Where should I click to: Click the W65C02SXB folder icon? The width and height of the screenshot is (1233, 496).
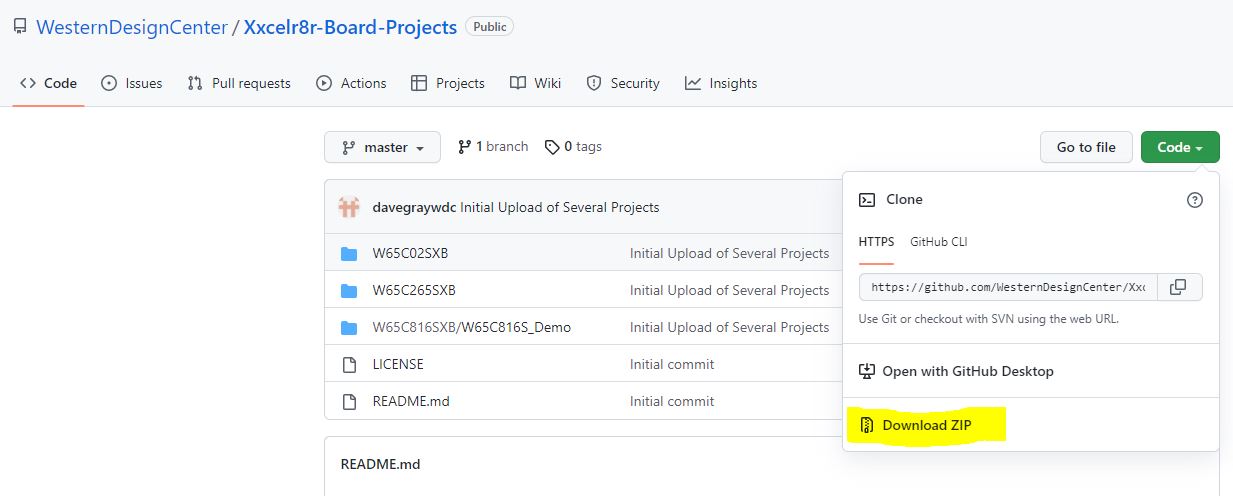[349, 253]
